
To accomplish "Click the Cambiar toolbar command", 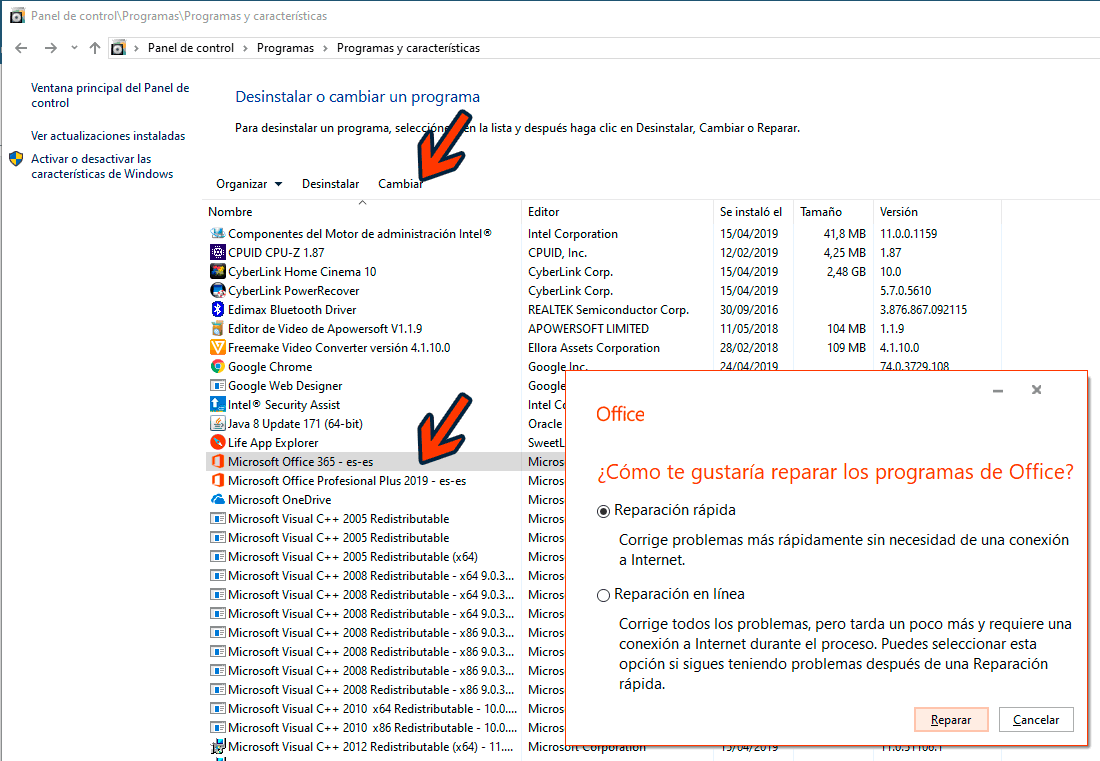I will (401, 184).
